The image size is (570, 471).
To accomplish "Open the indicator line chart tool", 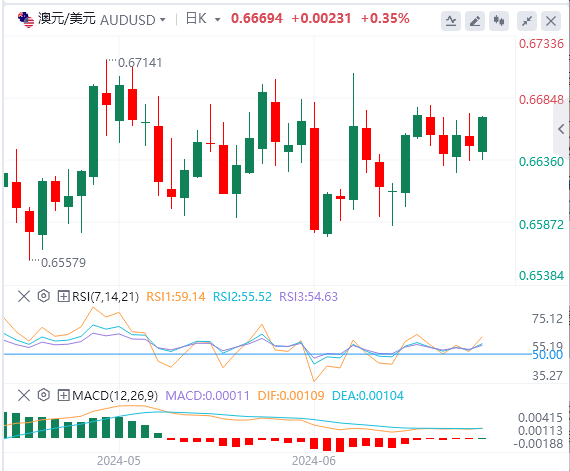I will coord(451,21).
